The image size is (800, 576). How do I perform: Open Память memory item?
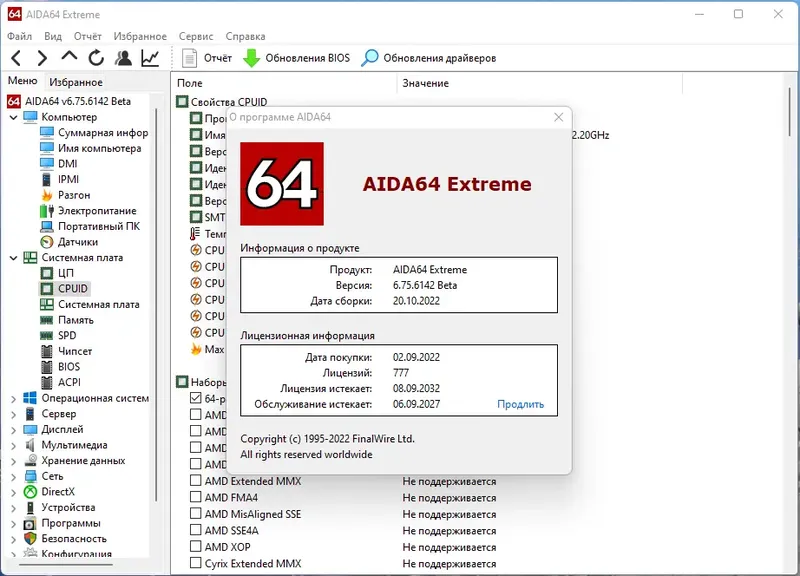67,320
